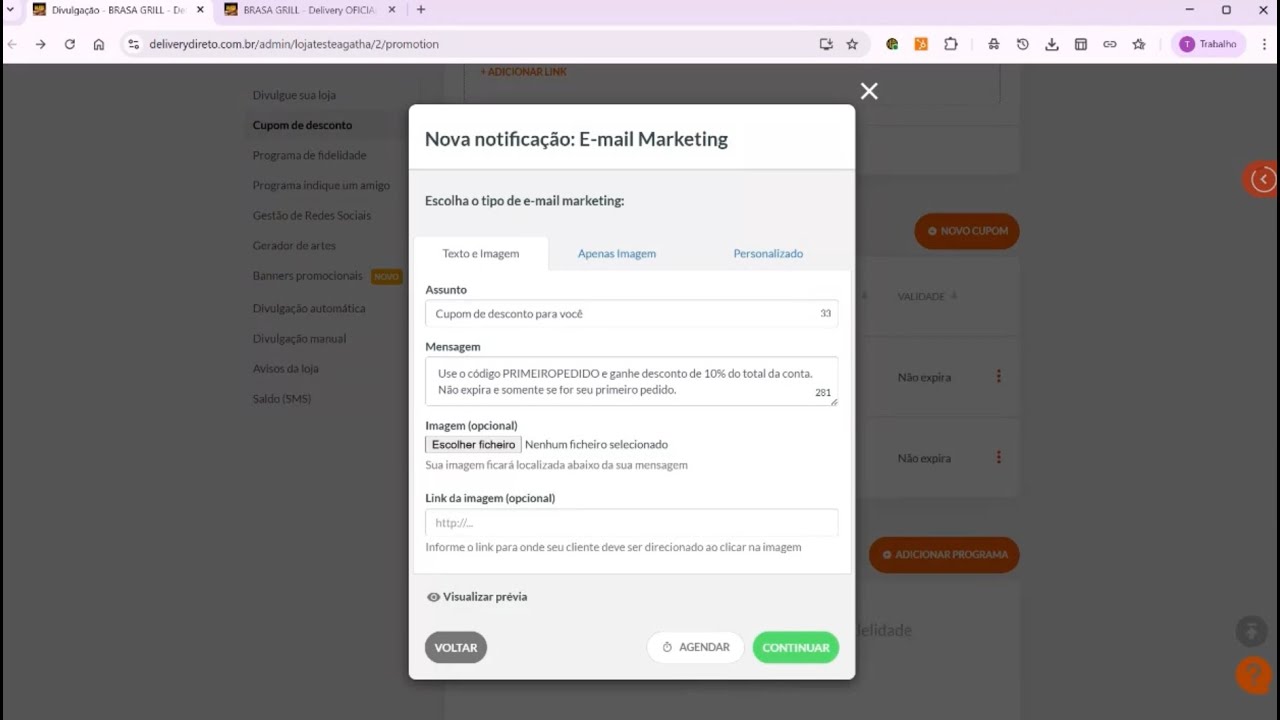
Task: Open Programa indique um amigo in sidebar
Action: pos(321,185)
